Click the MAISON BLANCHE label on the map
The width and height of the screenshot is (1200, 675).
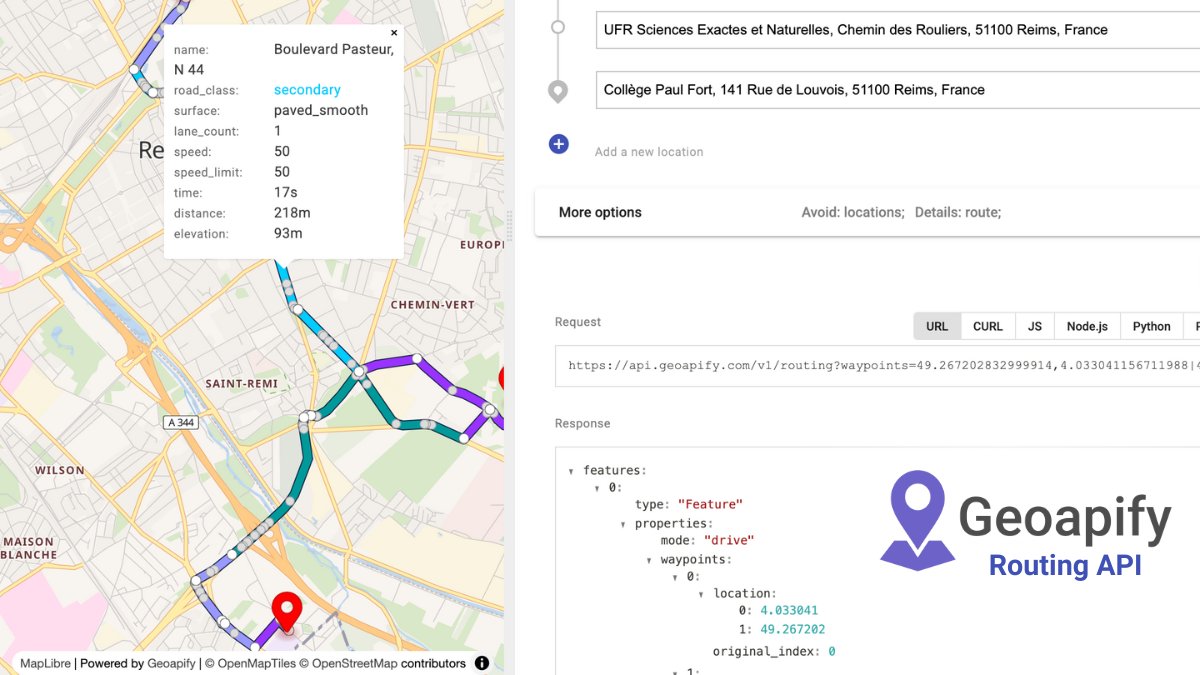pos(27,548)
